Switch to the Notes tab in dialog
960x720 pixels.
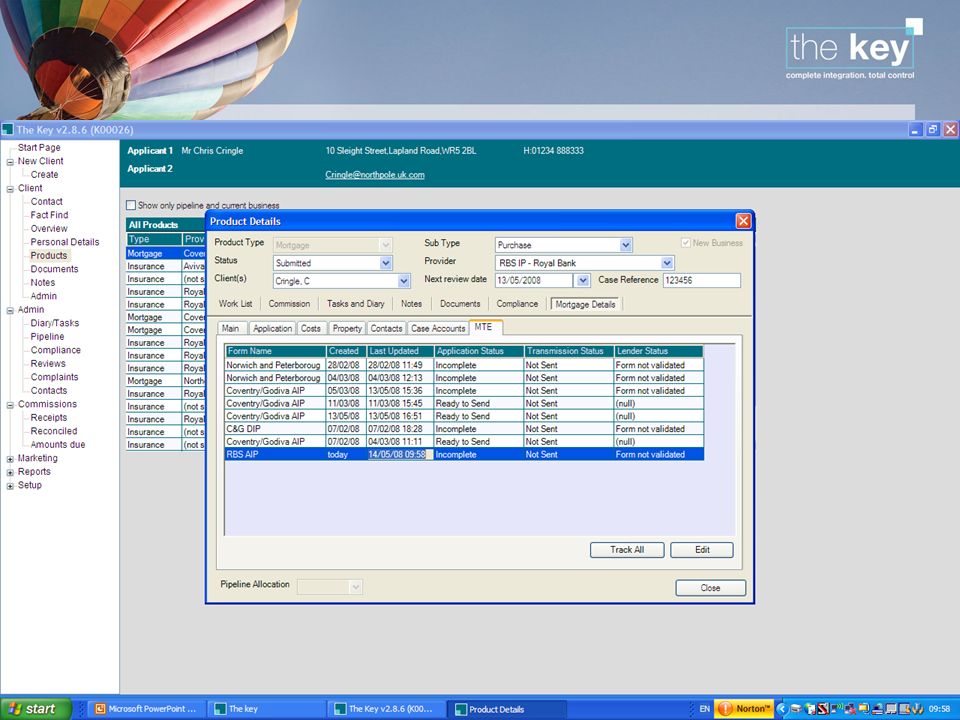point(411,304)
